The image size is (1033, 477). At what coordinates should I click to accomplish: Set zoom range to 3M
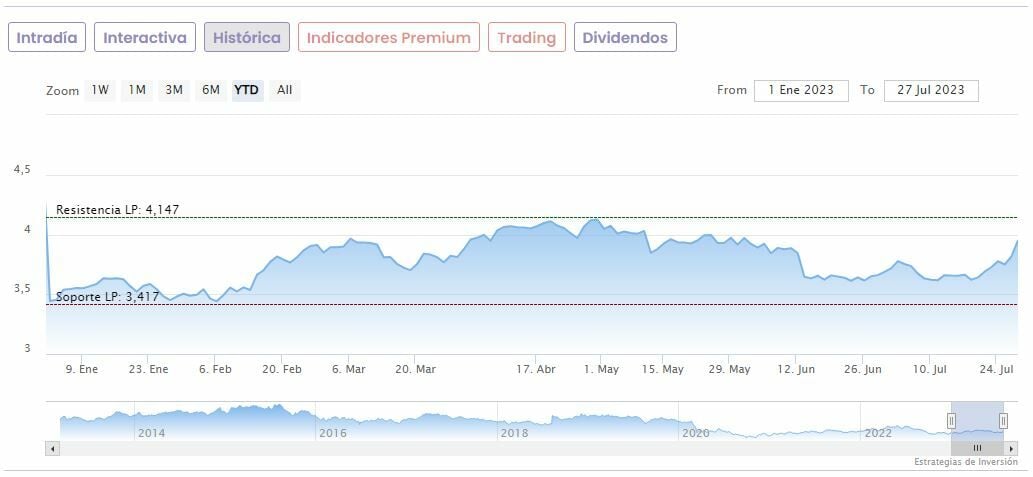[x=174, y=90]
